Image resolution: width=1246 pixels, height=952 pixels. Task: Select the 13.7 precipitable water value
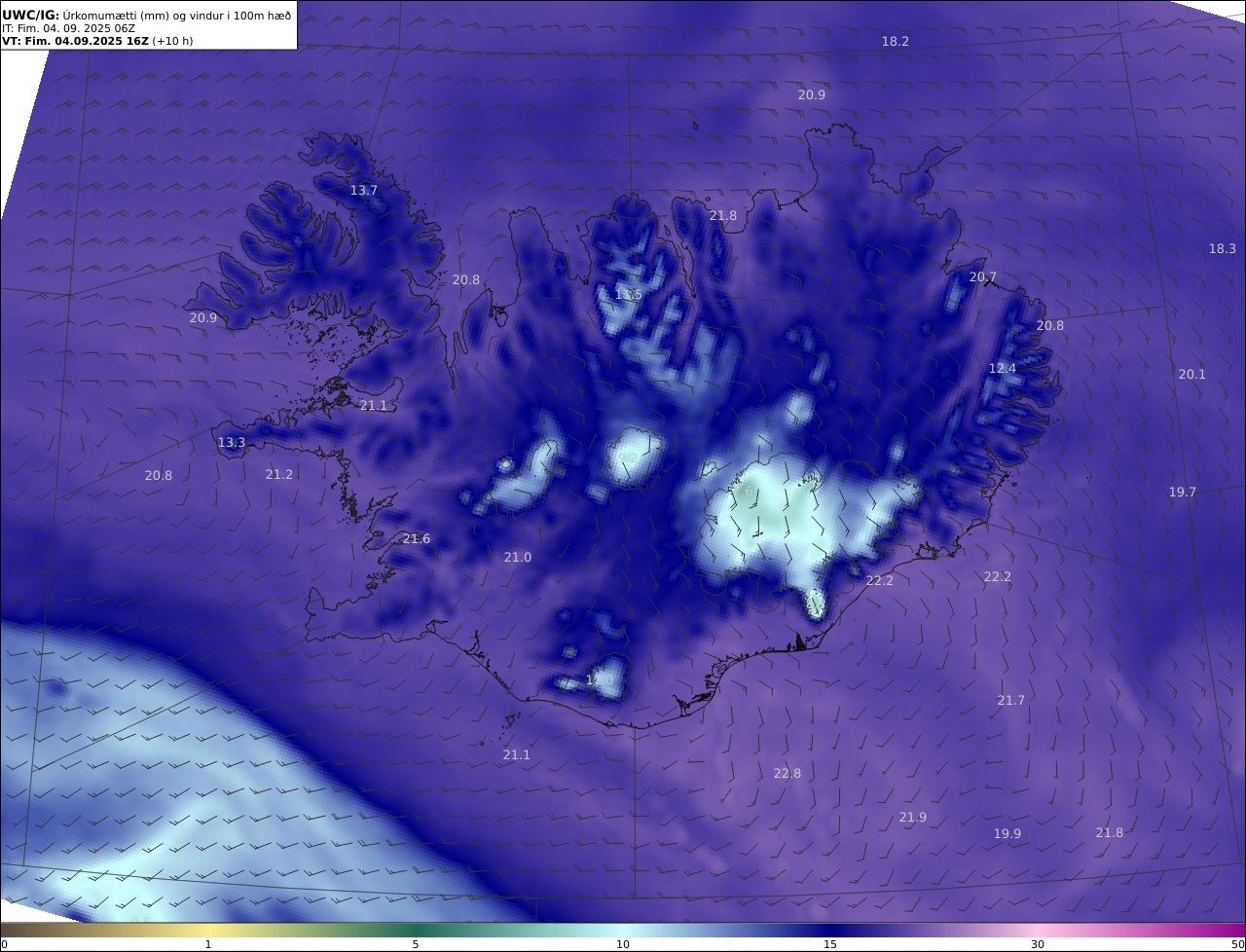click(363, 191)
